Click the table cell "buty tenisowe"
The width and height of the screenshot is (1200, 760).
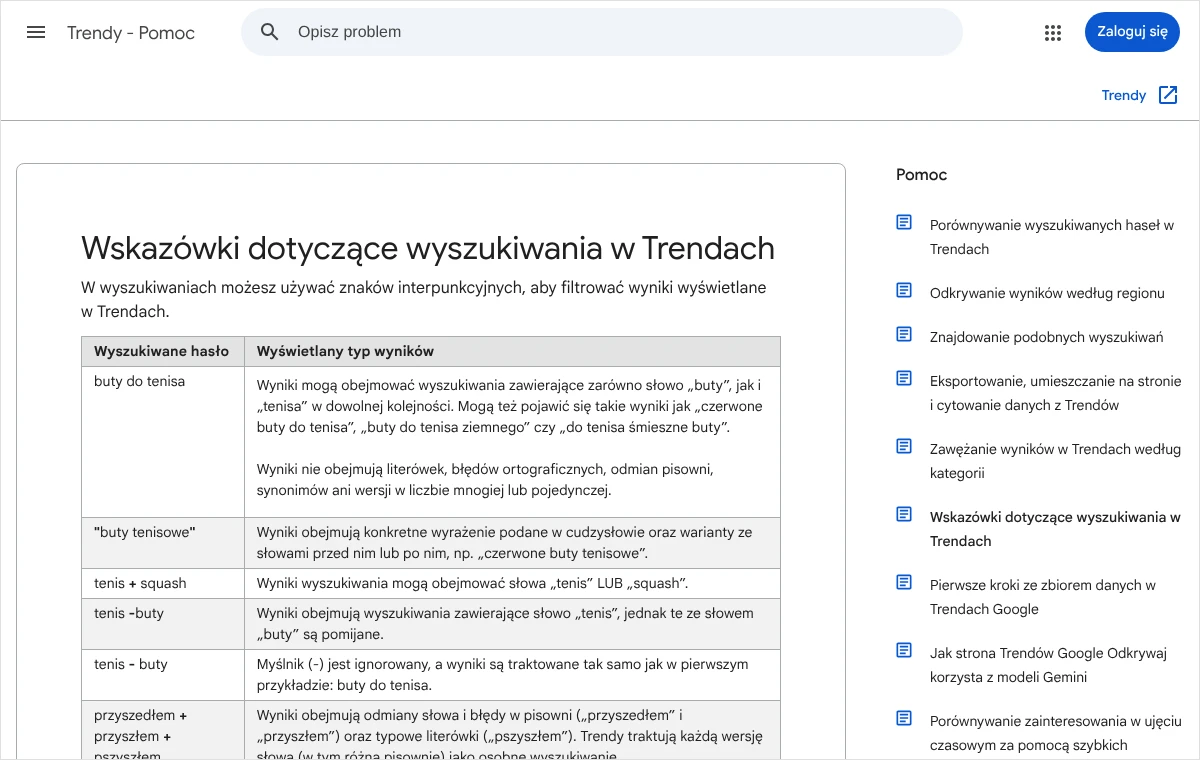click(x=162, y=543)
